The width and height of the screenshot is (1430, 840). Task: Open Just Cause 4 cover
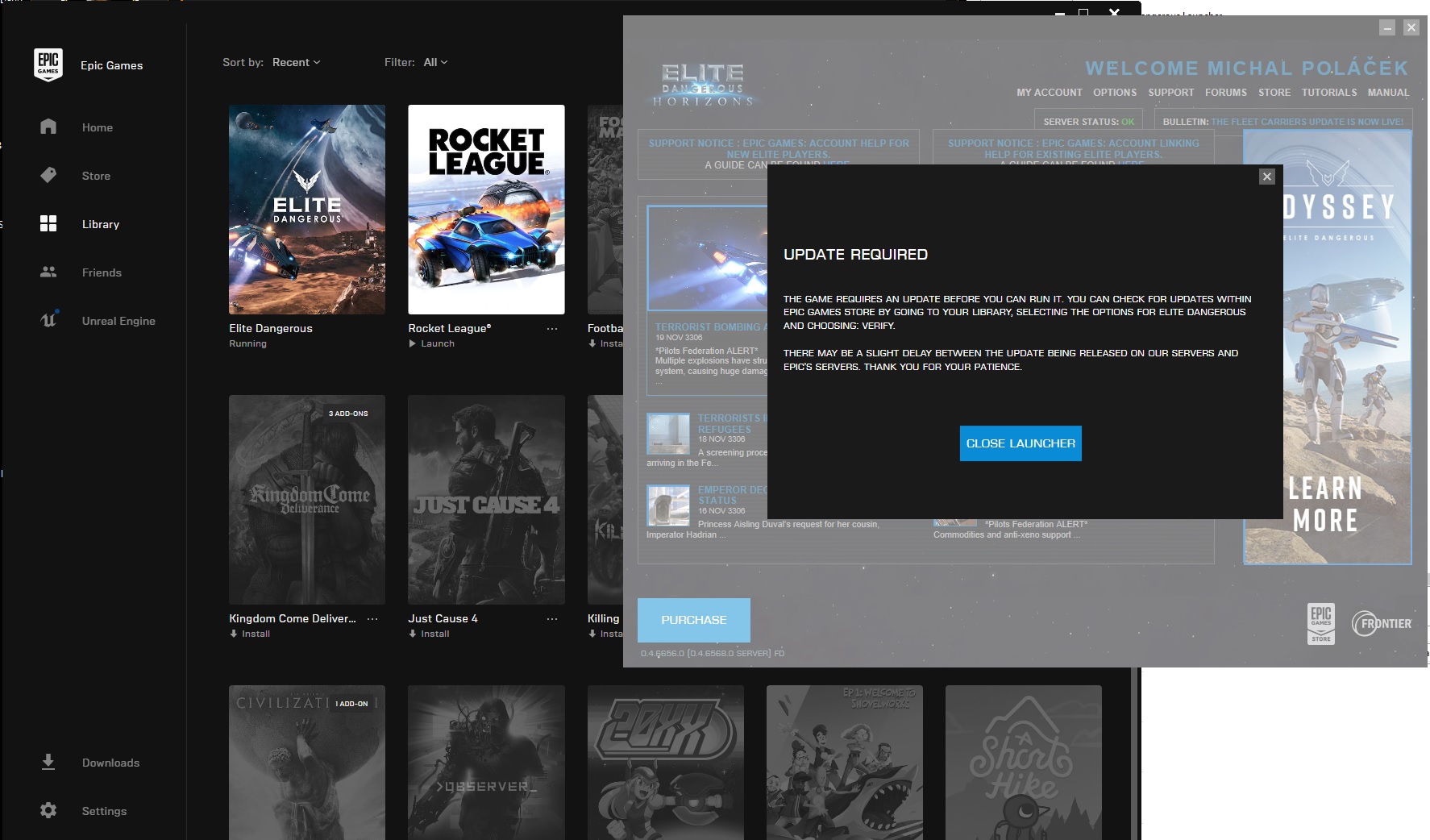point(486,500)
